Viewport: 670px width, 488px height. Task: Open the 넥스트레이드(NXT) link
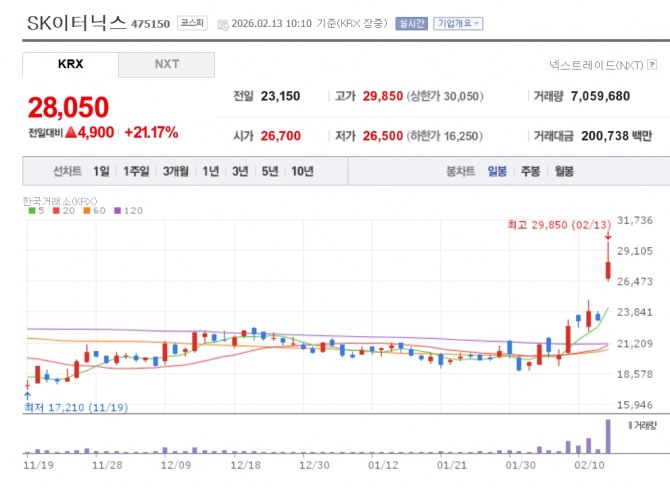(x=596, y=65)
